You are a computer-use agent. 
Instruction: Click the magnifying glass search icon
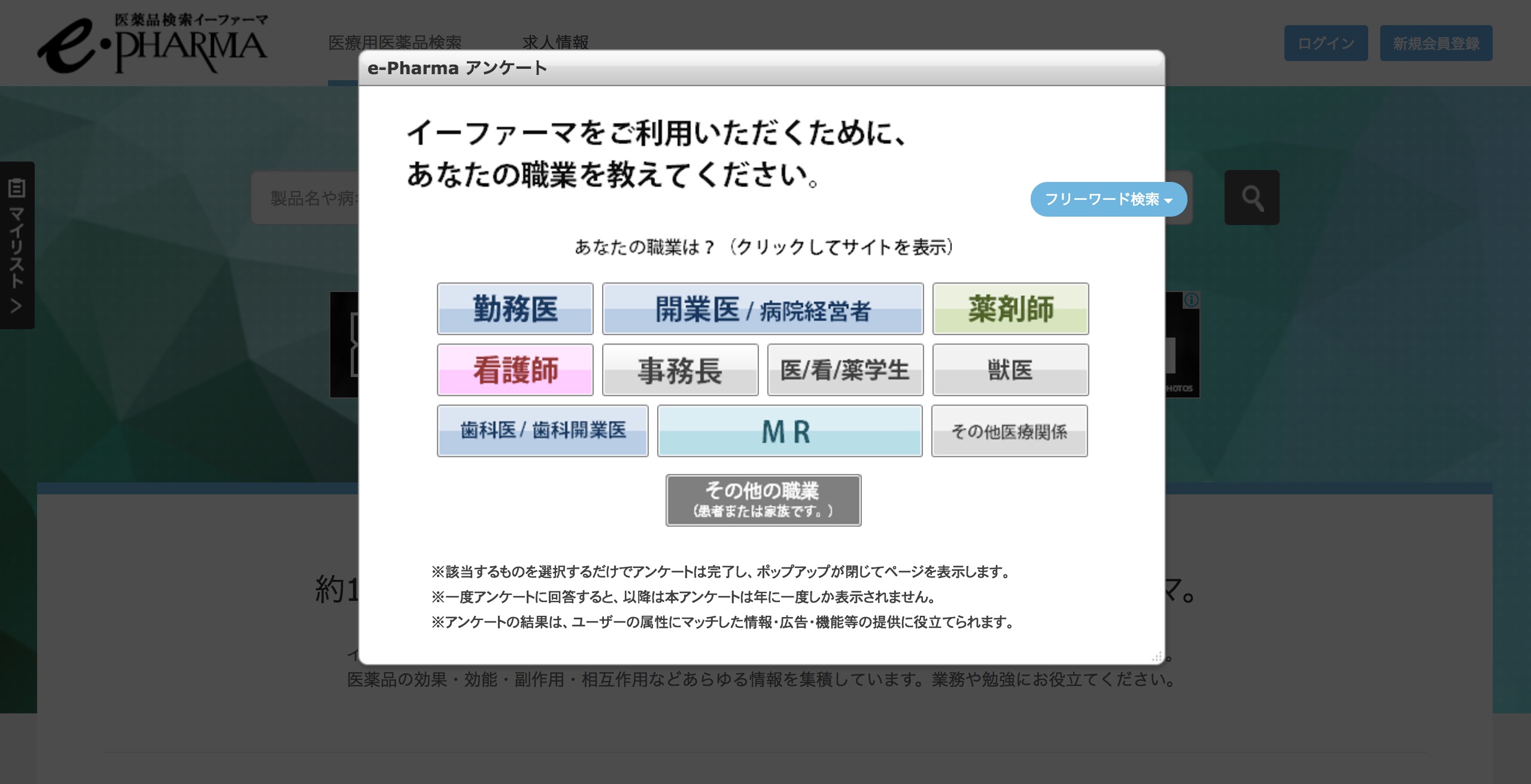point(1251,197)
